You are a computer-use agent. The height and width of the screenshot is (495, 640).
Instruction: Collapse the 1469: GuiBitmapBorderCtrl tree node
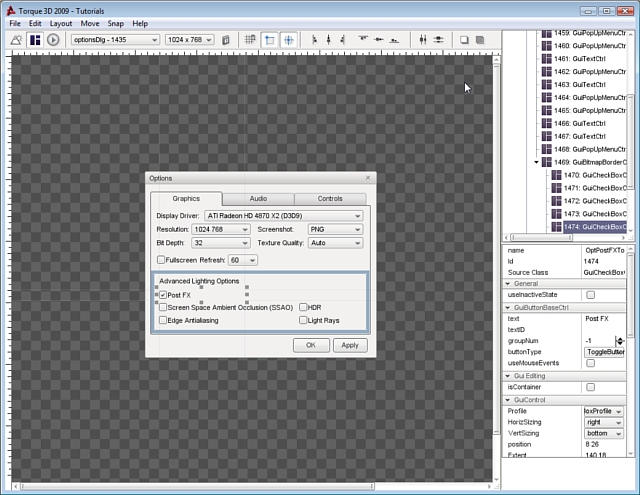pos(537,162)
